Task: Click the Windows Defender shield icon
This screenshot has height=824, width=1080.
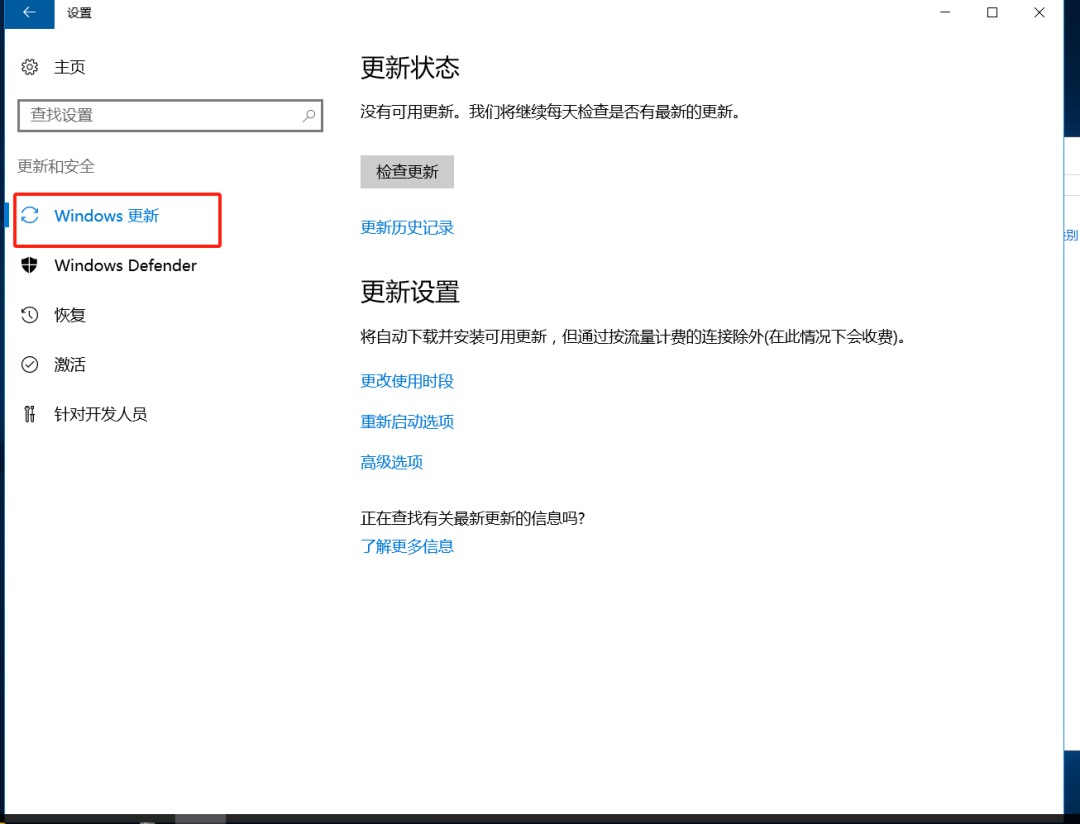Action: [x=30, y=265]
